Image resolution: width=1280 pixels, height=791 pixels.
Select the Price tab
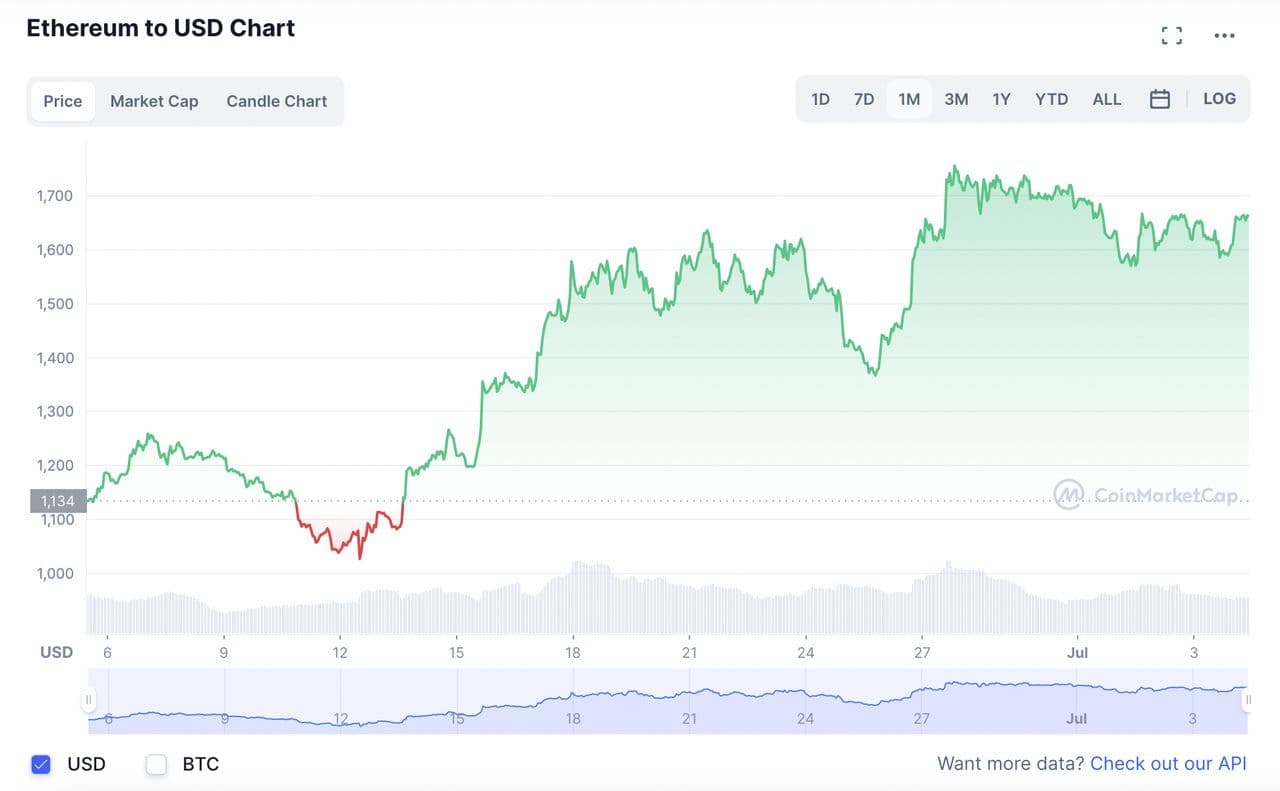tap(63, 101)
